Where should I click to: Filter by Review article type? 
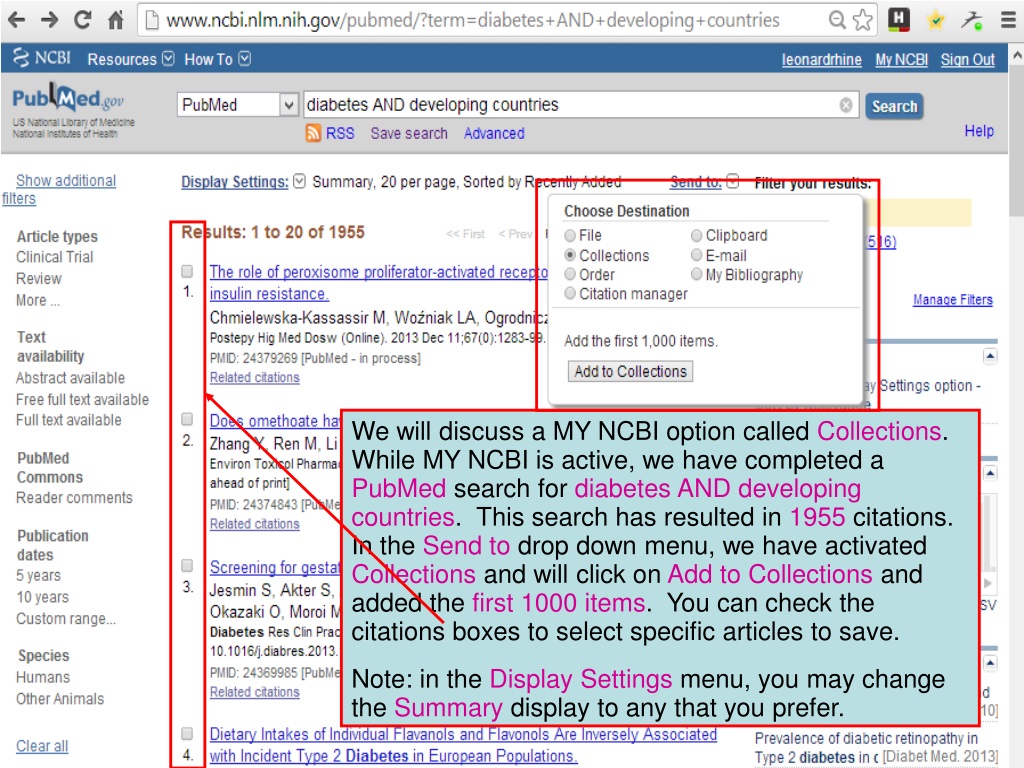coord(39,279)
